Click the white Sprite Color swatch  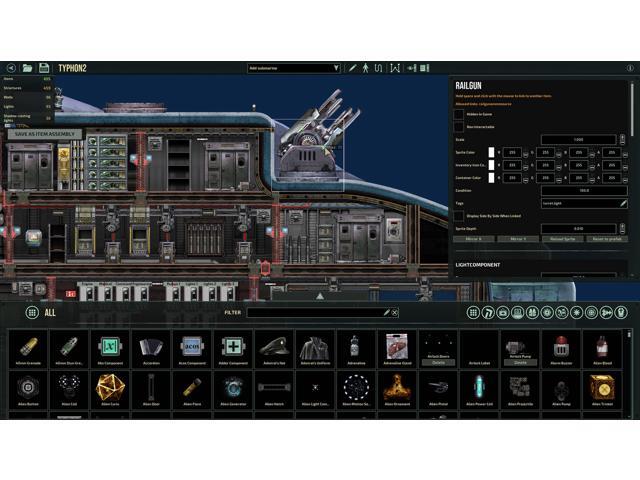tap(492, 152)
